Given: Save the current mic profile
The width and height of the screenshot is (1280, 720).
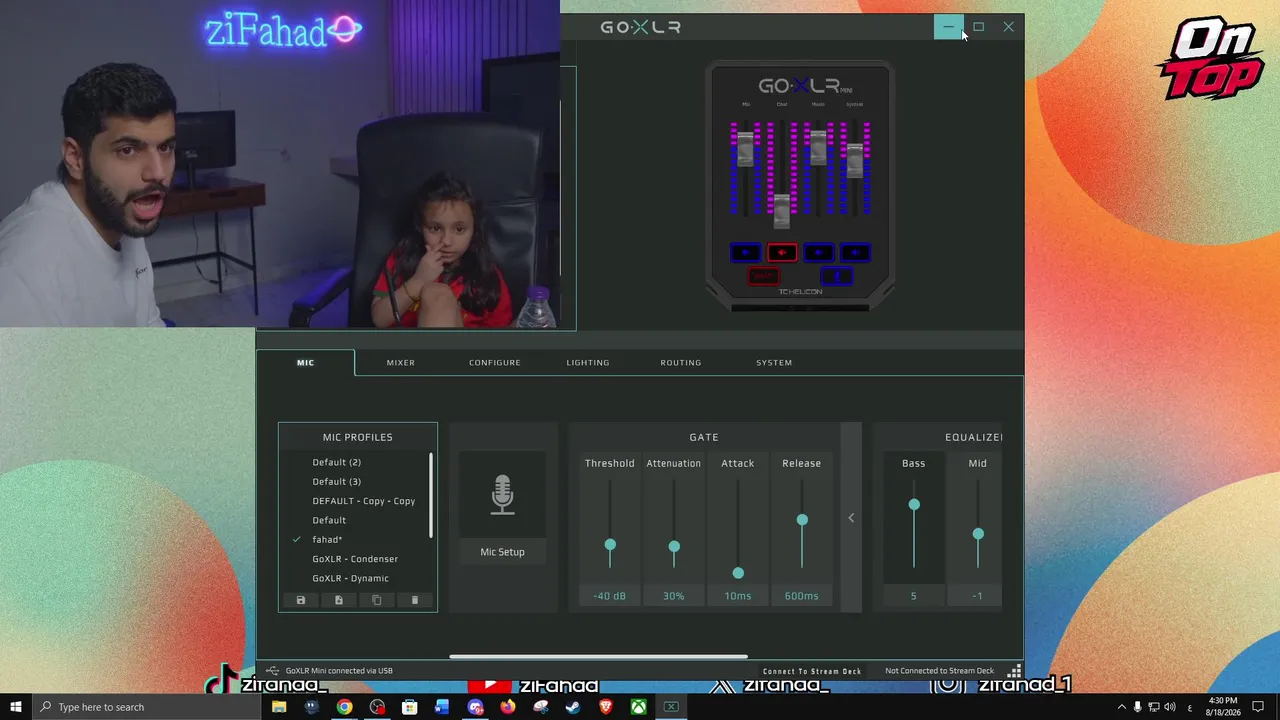Looking at the screenshot, I should click(300, 600).
